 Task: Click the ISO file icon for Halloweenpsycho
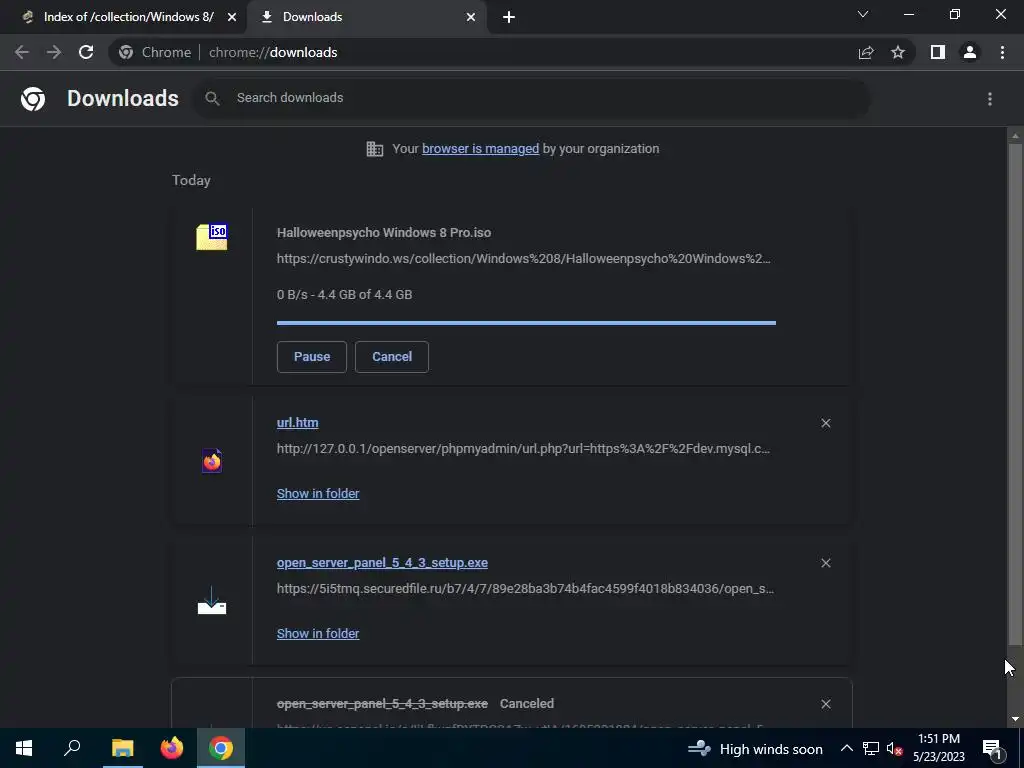212,236
